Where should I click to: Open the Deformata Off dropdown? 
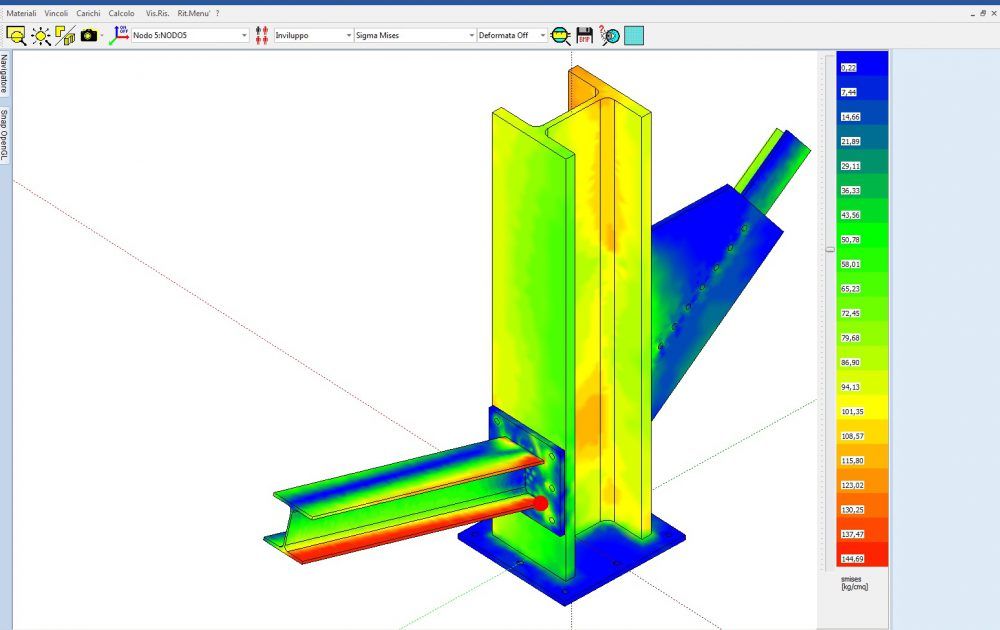click(x=543, y=35)
